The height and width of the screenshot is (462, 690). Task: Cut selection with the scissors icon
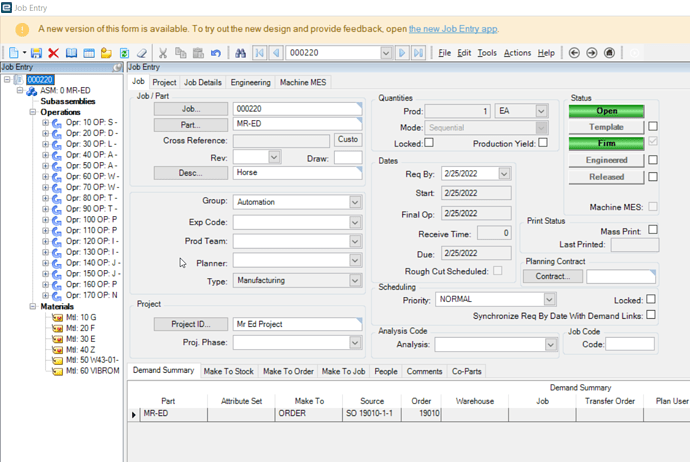click(163, 53)
